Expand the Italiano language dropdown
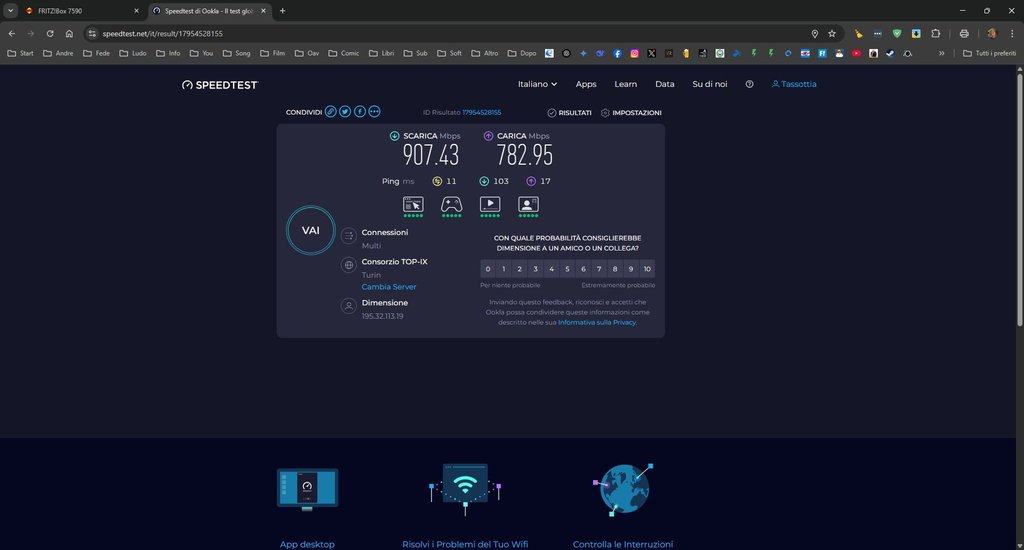 coord(537,84)
